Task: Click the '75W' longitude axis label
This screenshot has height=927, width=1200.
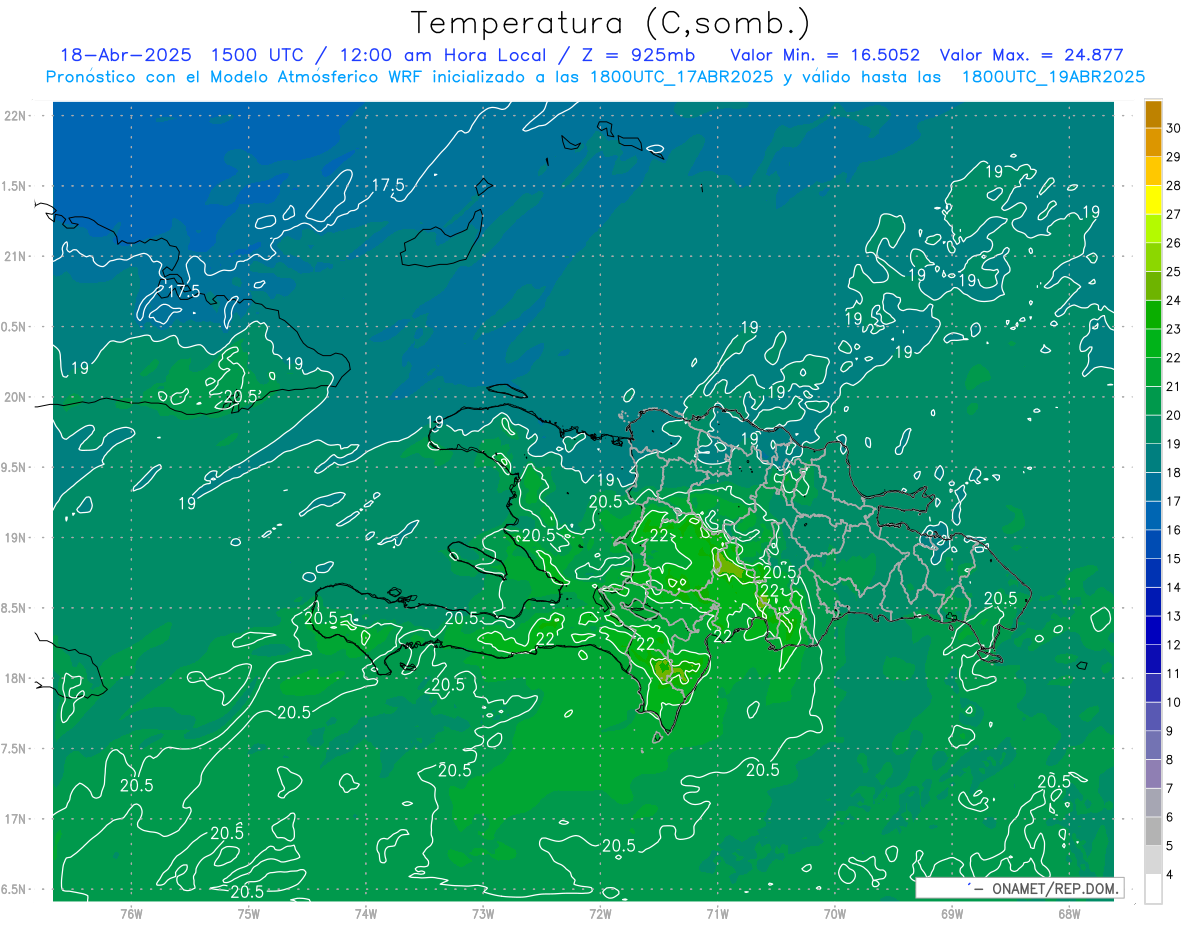Action: pos(249,914)
